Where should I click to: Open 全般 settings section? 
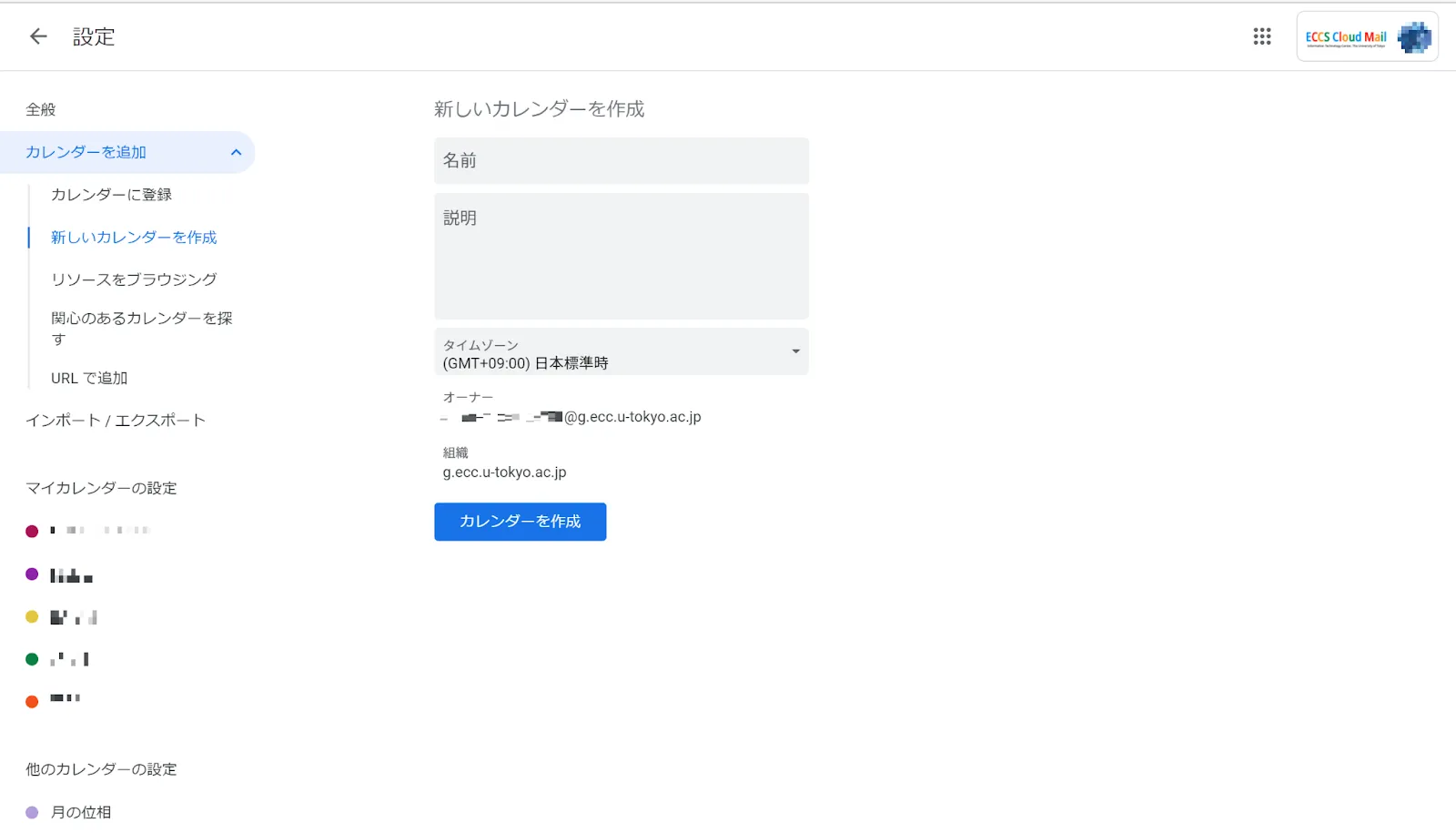pos(41,109)
